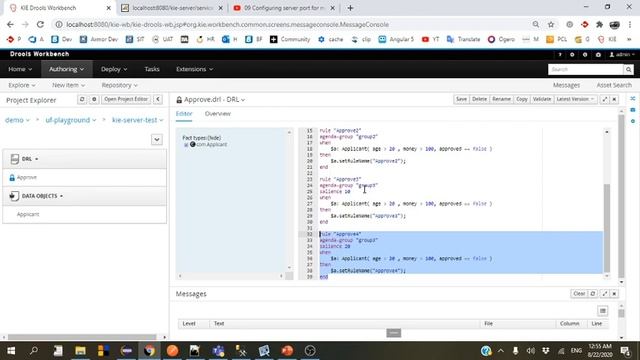Expand the demo organizational unit dropdown

17,120
